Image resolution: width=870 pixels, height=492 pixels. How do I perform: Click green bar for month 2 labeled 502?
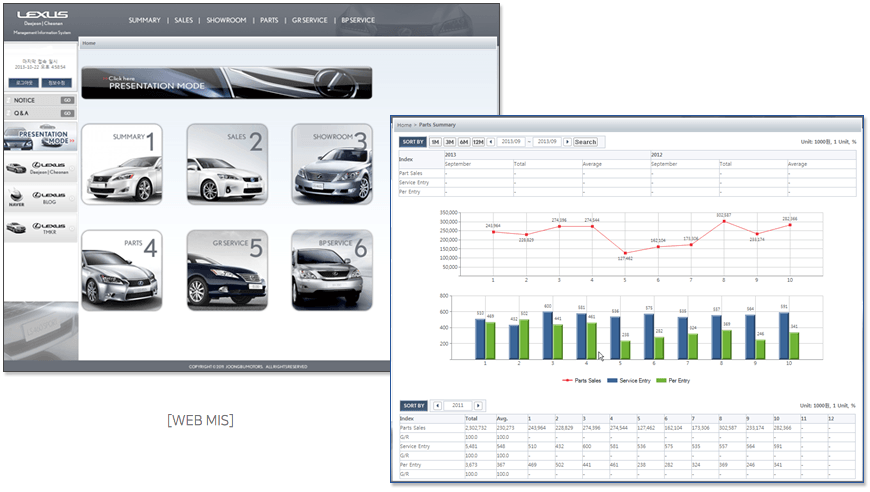pyautogui.click(x=524, y=339)
